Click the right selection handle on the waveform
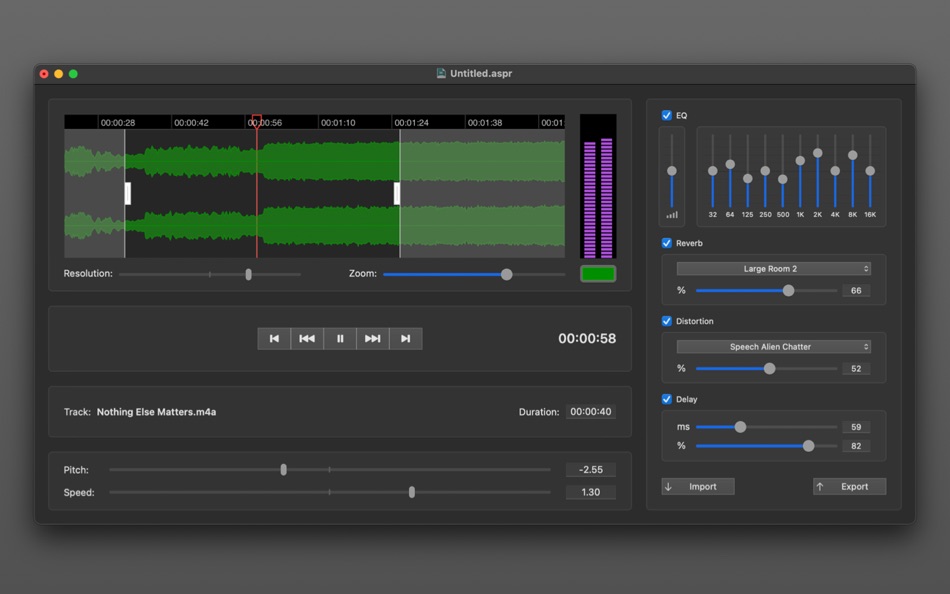The width and height of the screenshot is (950, 594). (397, 193)
